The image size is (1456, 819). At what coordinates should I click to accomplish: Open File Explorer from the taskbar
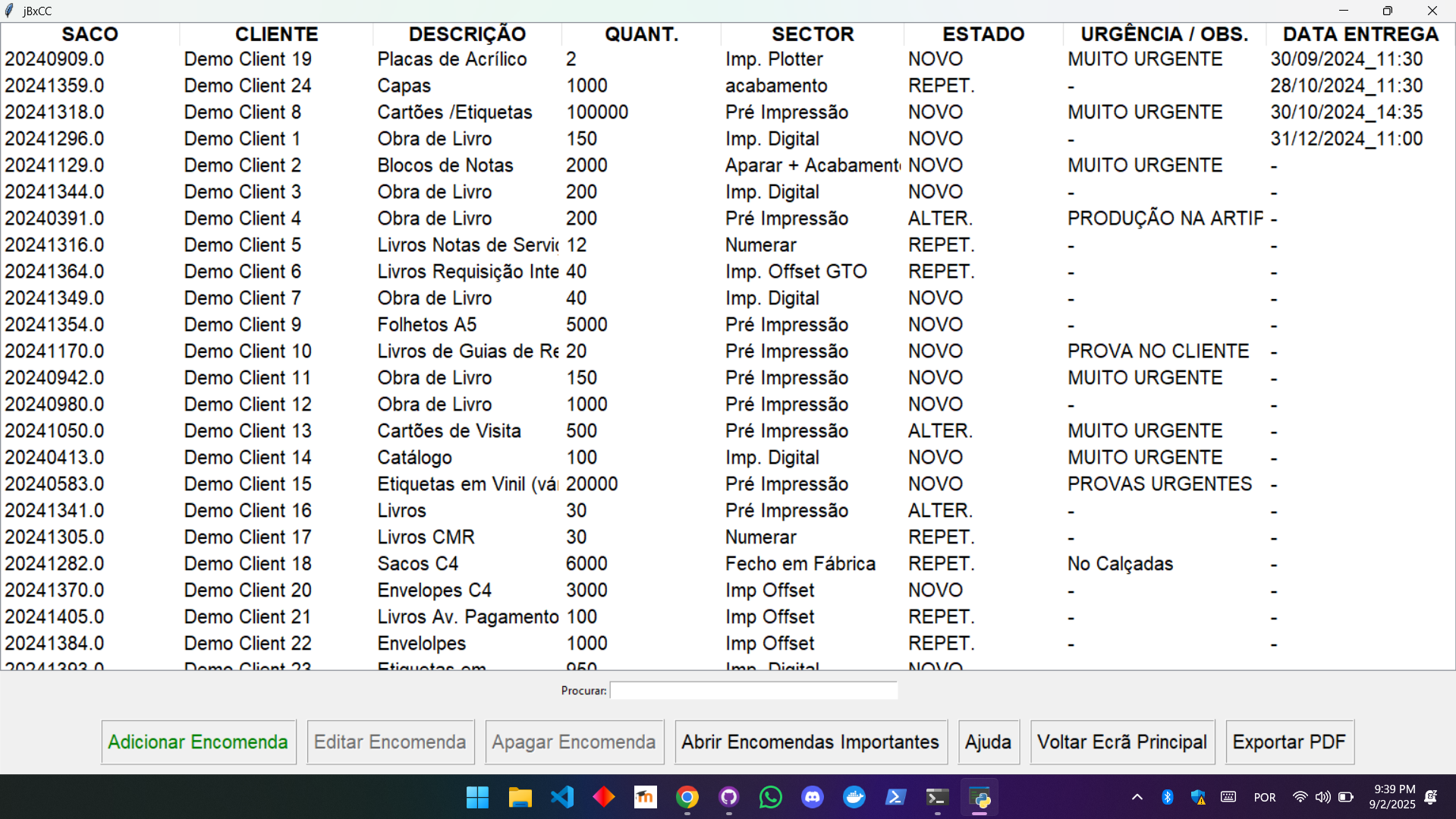520,797
